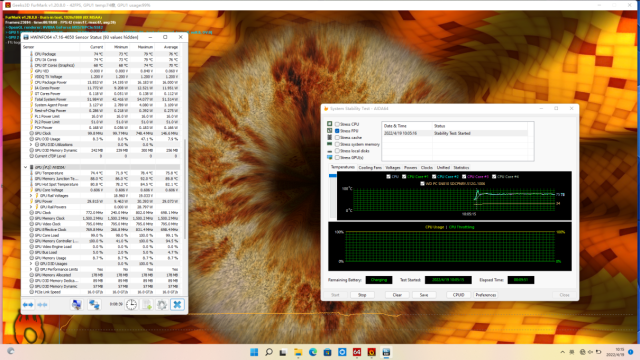Switch to the Cooling Fans tab
The image size is (640, 360).
click(x=370, y=168)
